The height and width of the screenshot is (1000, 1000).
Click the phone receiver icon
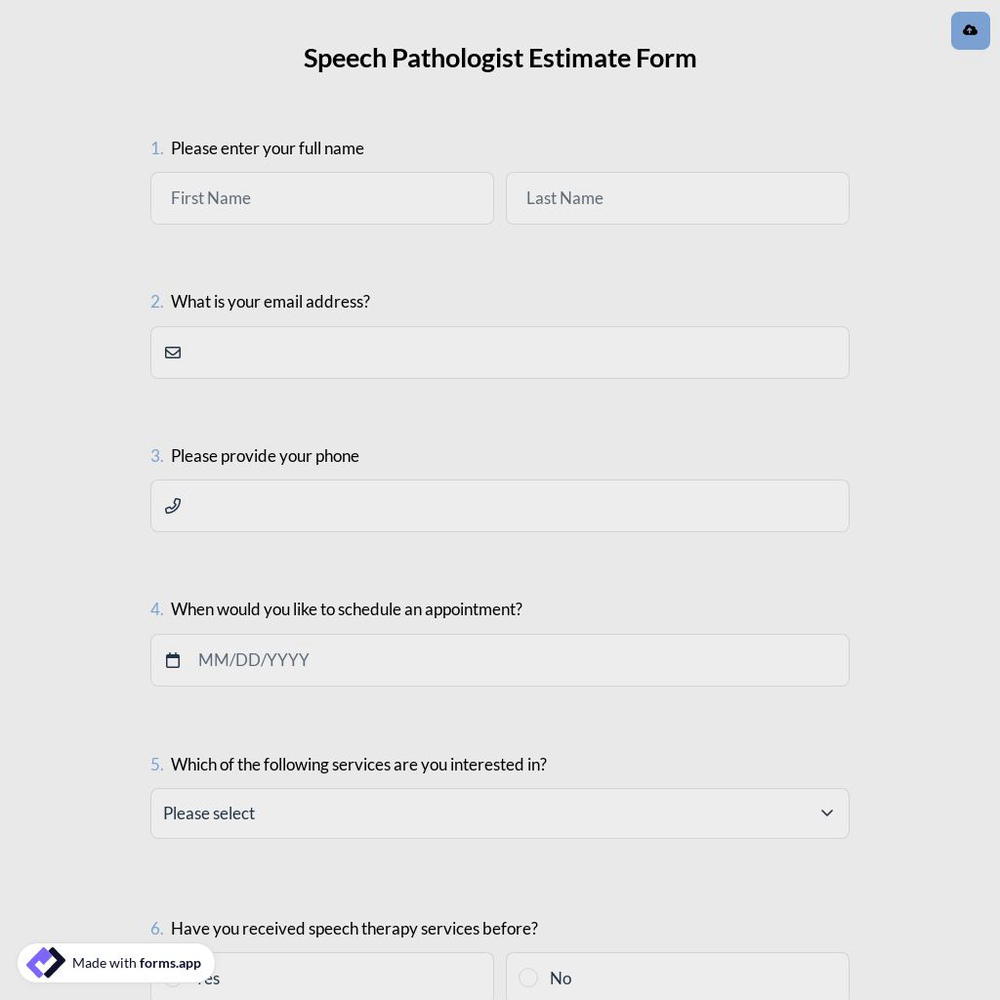click(x=172, y=505)
